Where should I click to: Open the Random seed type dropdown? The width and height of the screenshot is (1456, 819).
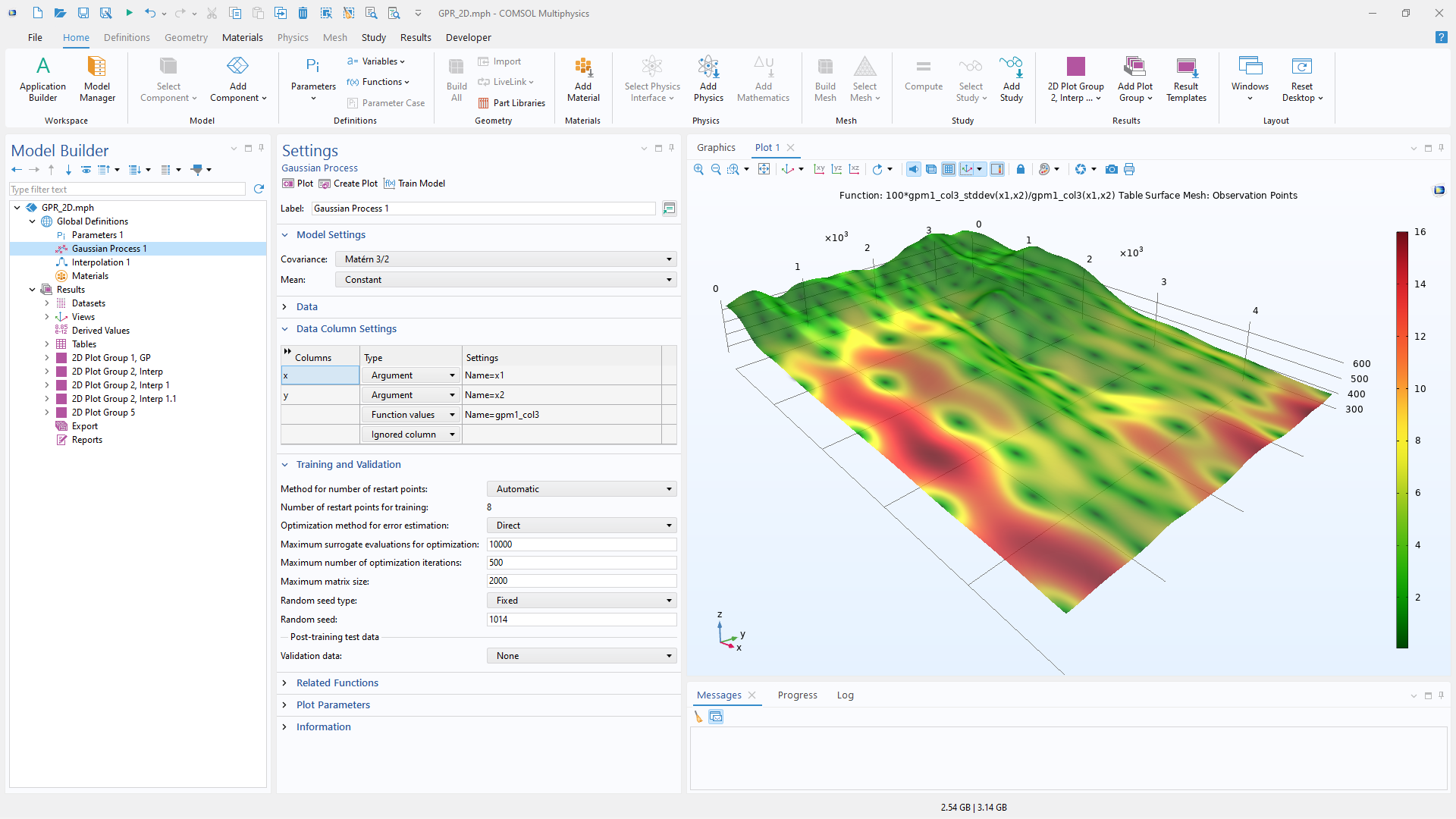click(582, 601)
